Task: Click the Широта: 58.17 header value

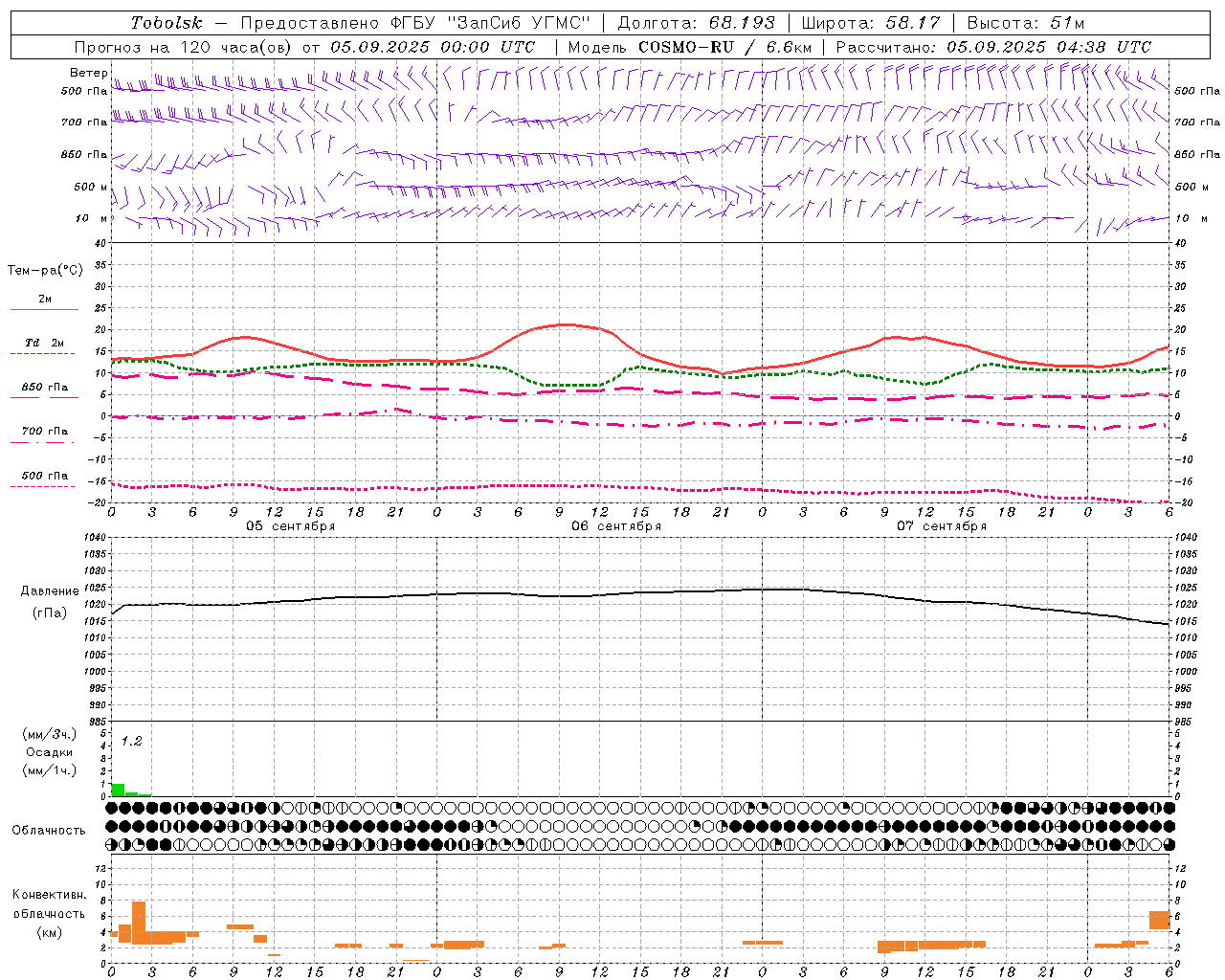Action: click(871, 23)
